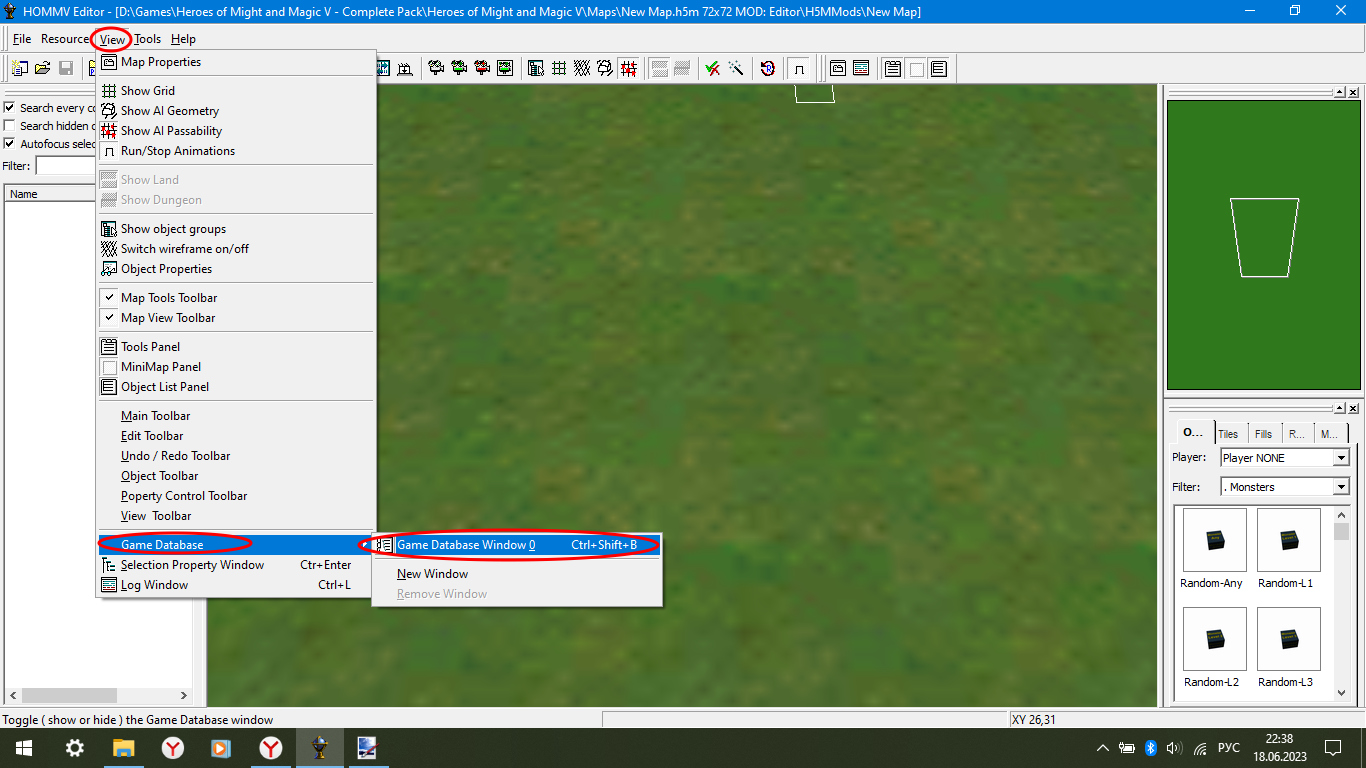Close the open View menu via its title
The image size is (1366, 768).
(112, 39)
